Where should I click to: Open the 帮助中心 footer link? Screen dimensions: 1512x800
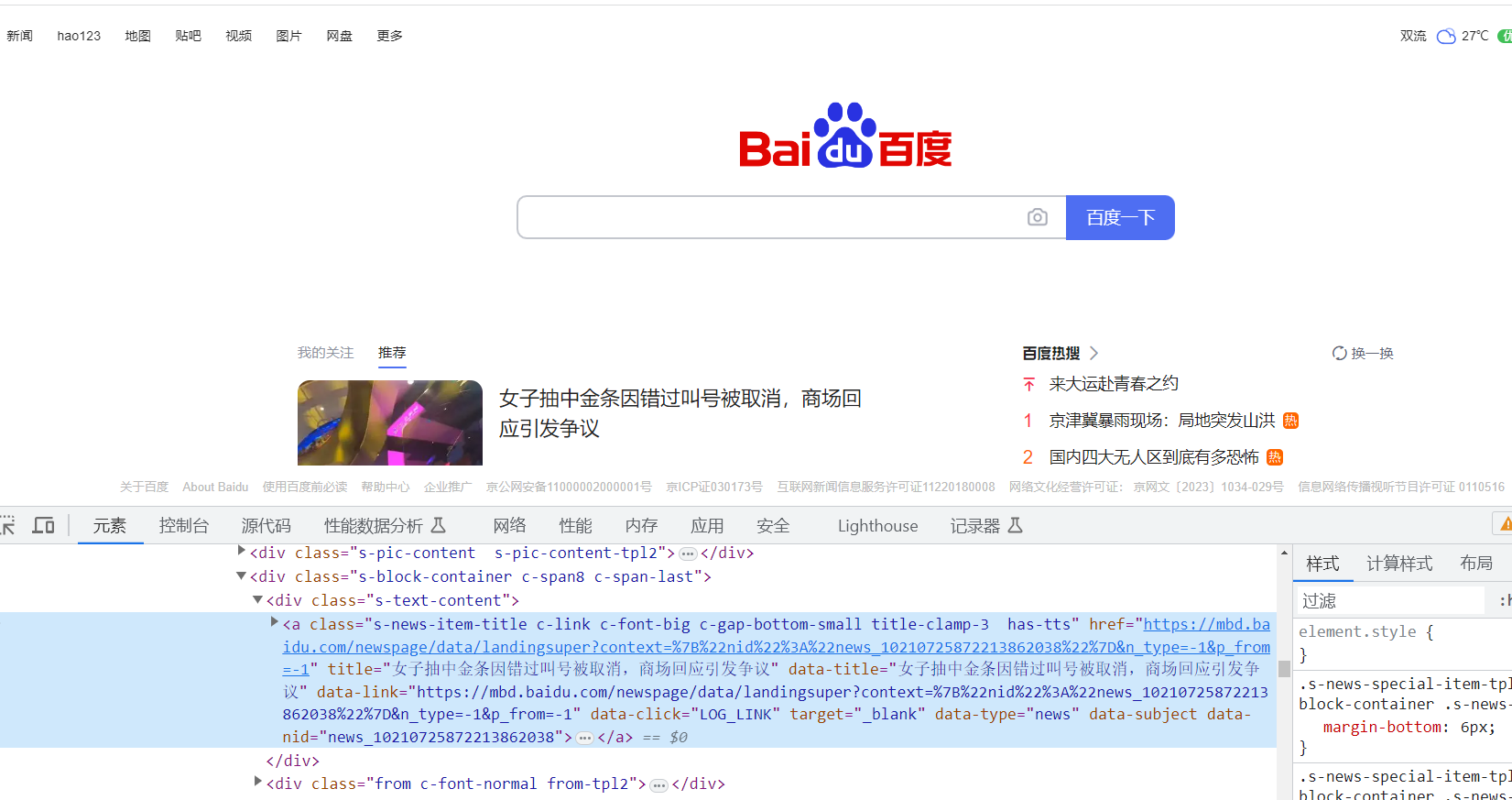pos(385,488)
